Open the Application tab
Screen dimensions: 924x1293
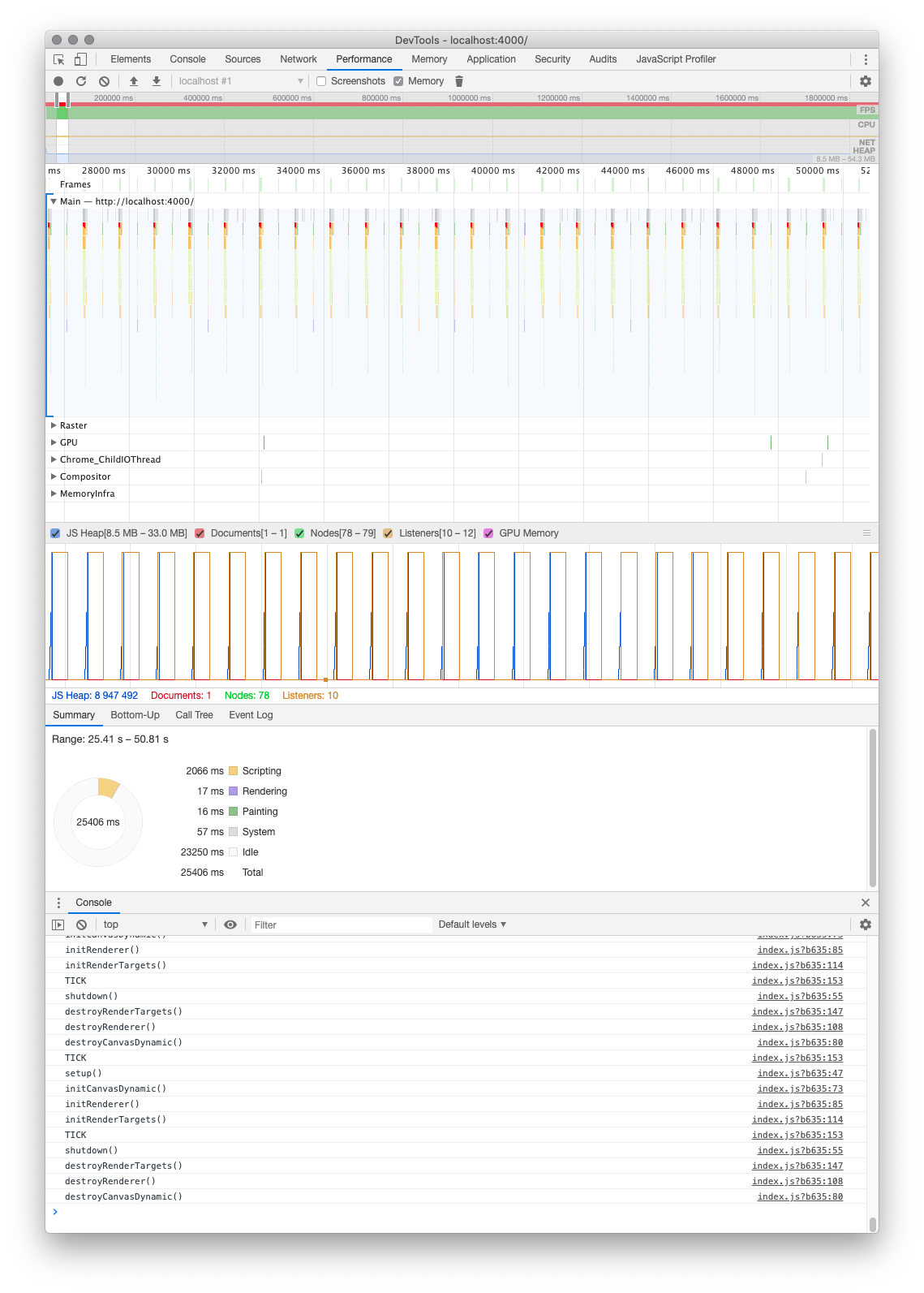pos(491,59)
